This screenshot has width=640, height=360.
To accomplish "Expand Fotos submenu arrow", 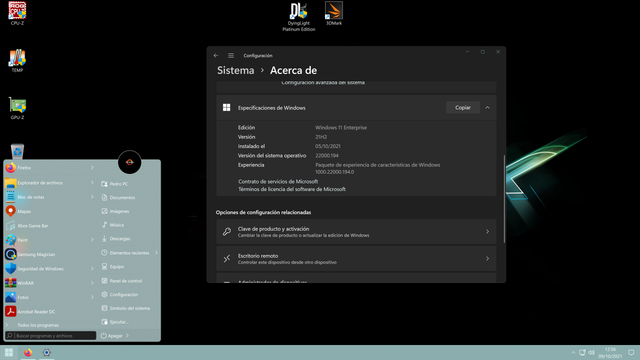I will coord(92,297).
